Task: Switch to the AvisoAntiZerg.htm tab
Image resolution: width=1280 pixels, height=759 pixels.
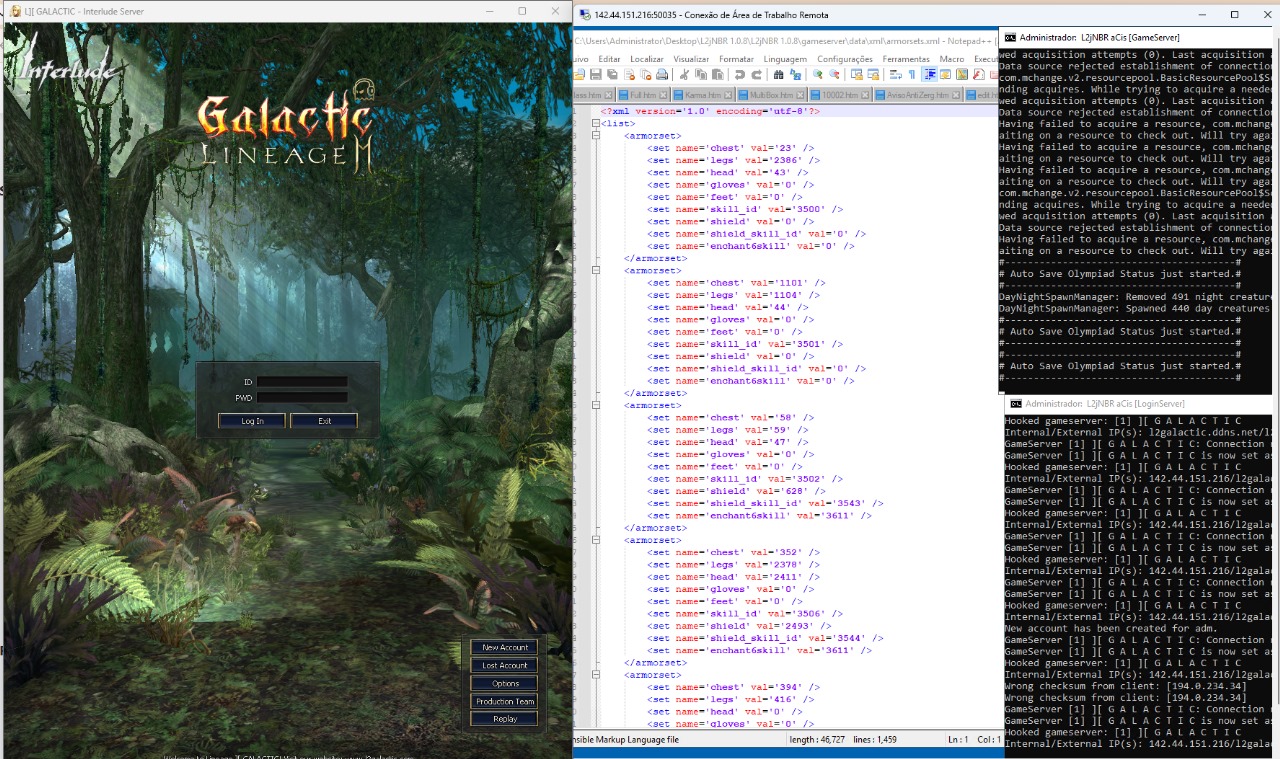Action: coord(918,95)
